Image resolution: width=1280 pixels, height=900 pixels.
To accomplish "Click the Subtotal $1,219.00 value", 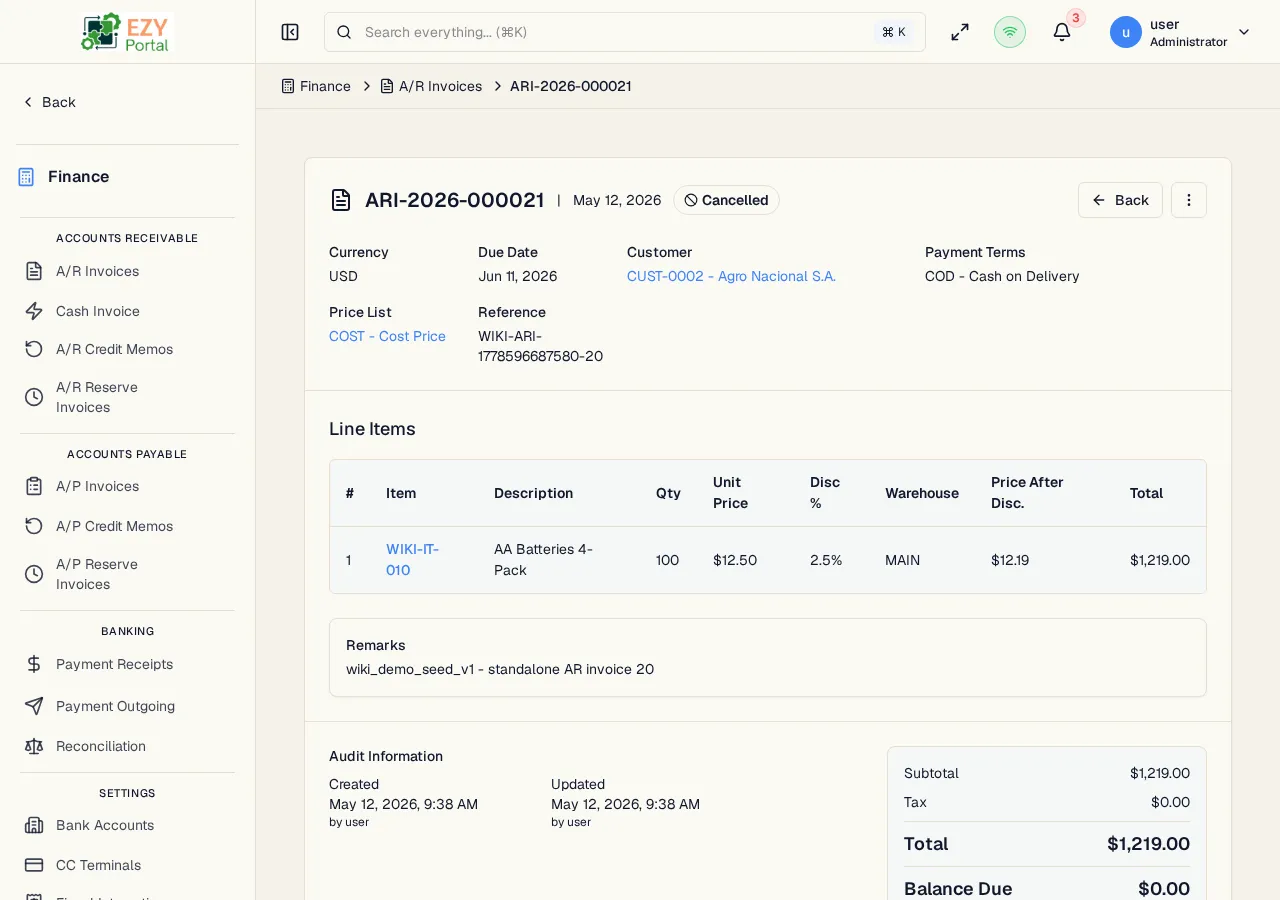I will (1160, 773).
